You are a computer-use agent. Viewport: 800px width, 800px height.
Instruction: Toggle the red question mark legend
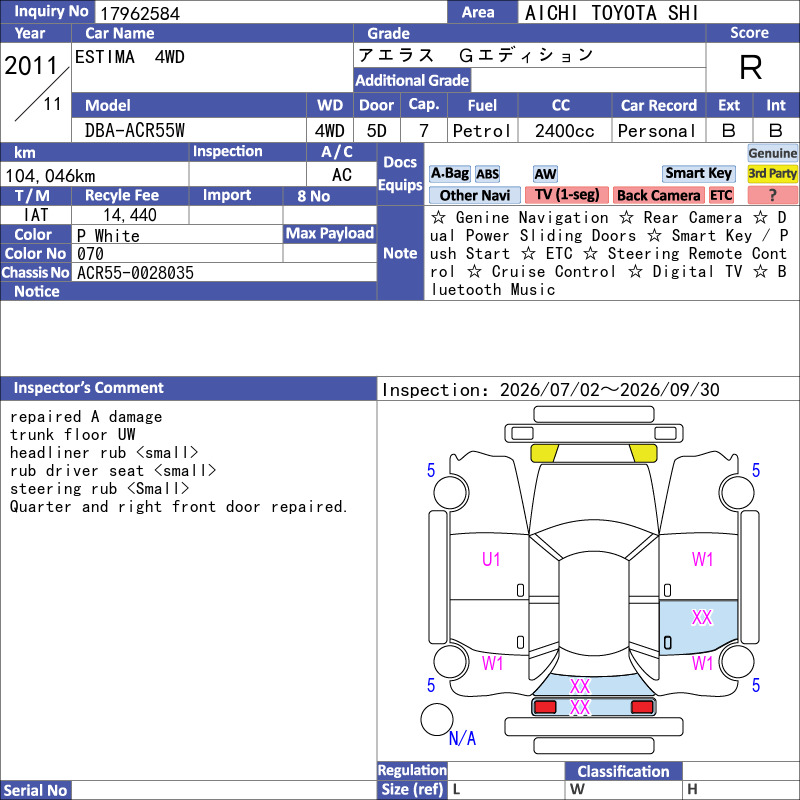(x=772, y=195)
